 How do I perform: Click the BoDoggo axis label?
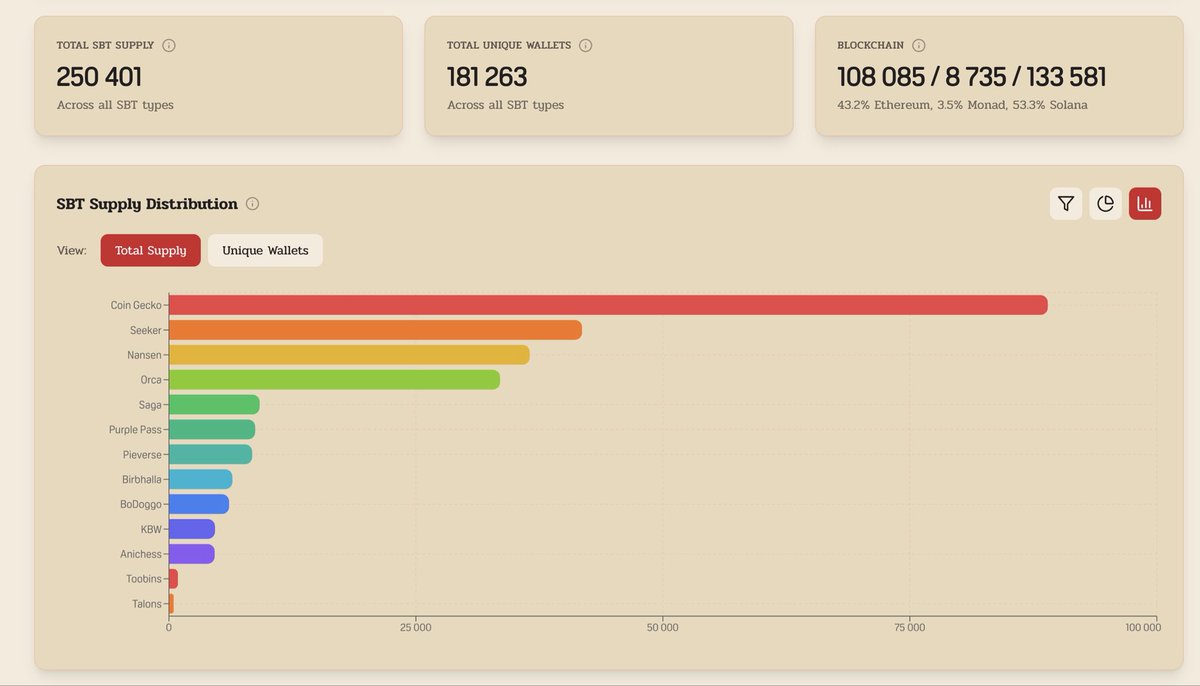point(141,504)
